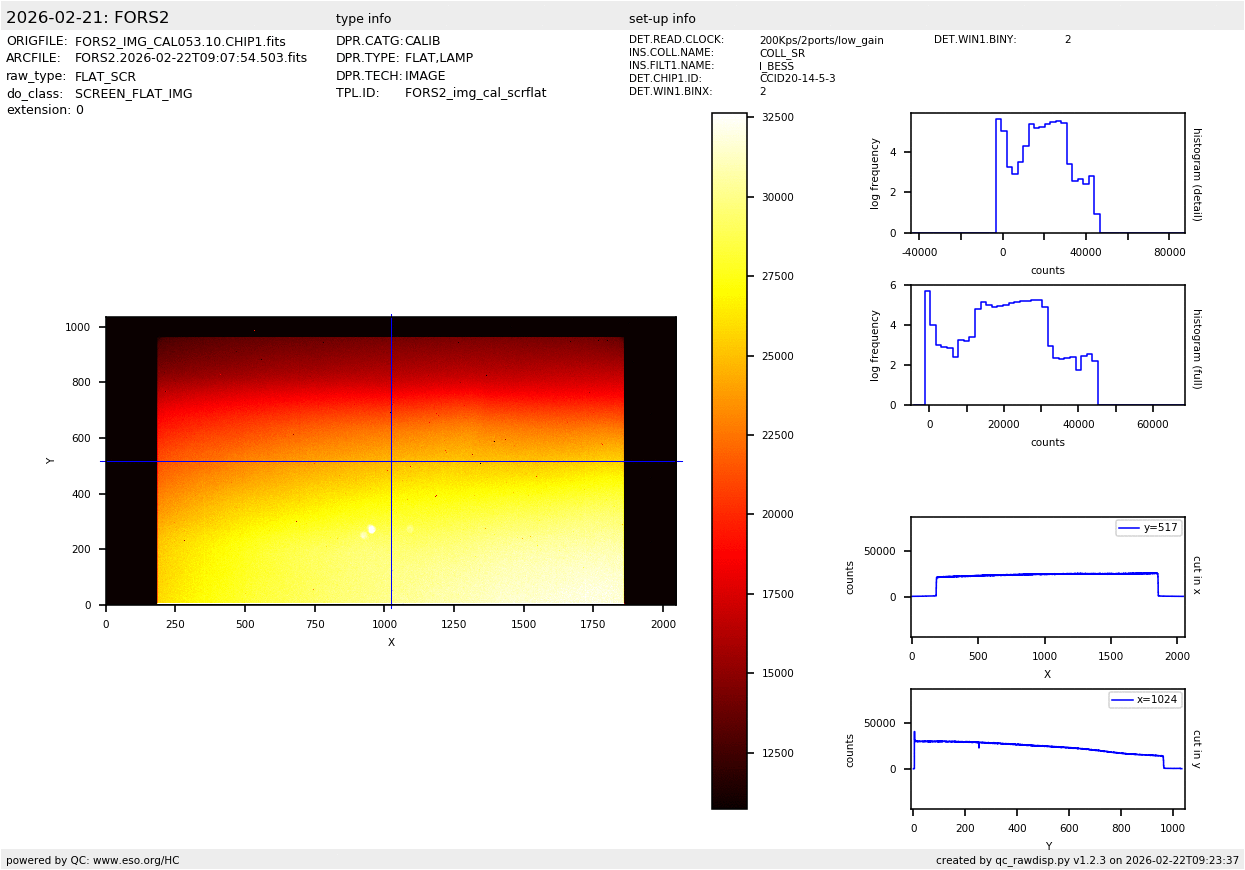Image resolution: width=1245 pixels, height=870 pixels.
Task: Click the do_class value SCREEN_FLAT_IMG
Action: tap(133, 94)
